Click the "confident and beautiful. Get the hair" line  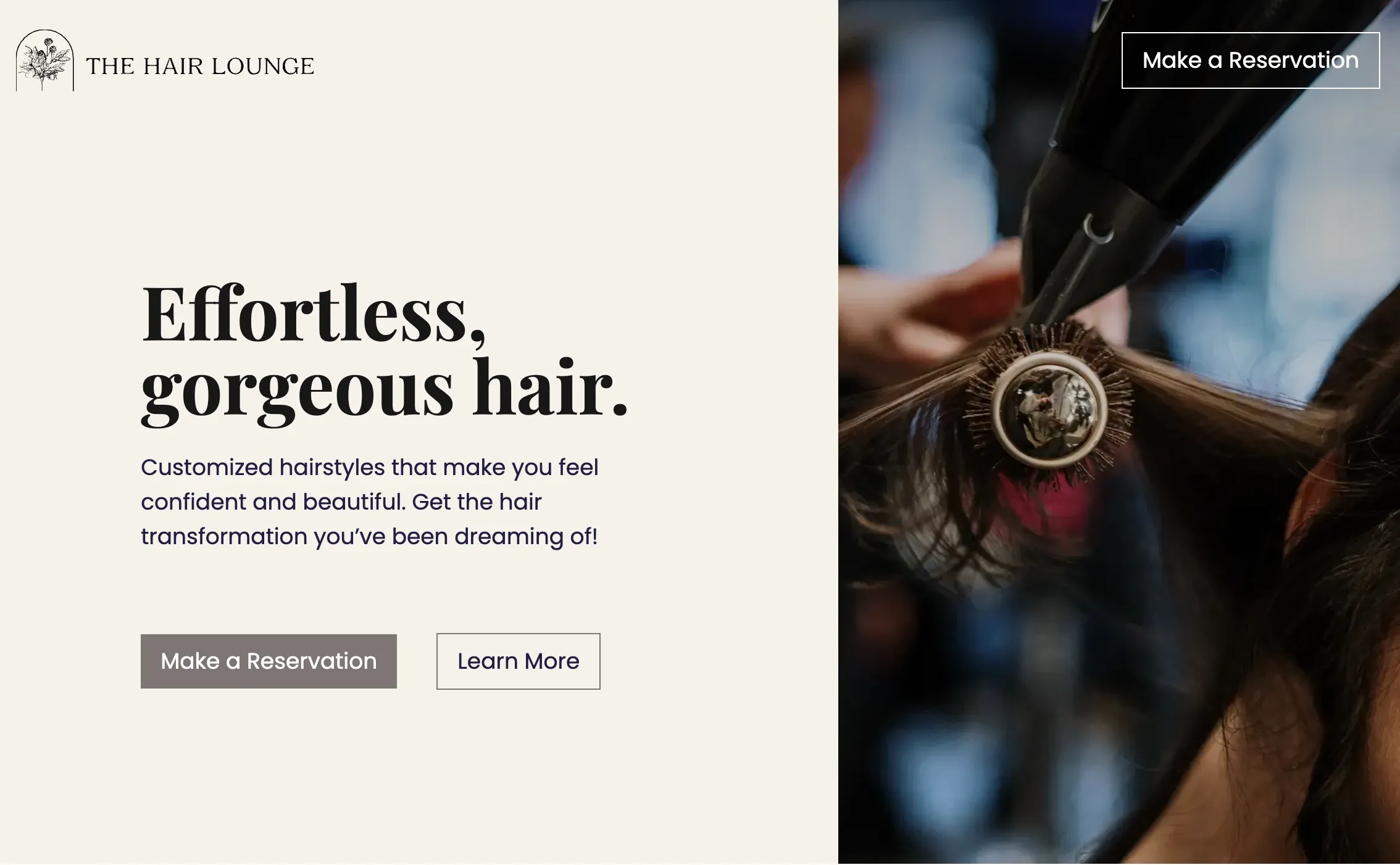point(341,502)
